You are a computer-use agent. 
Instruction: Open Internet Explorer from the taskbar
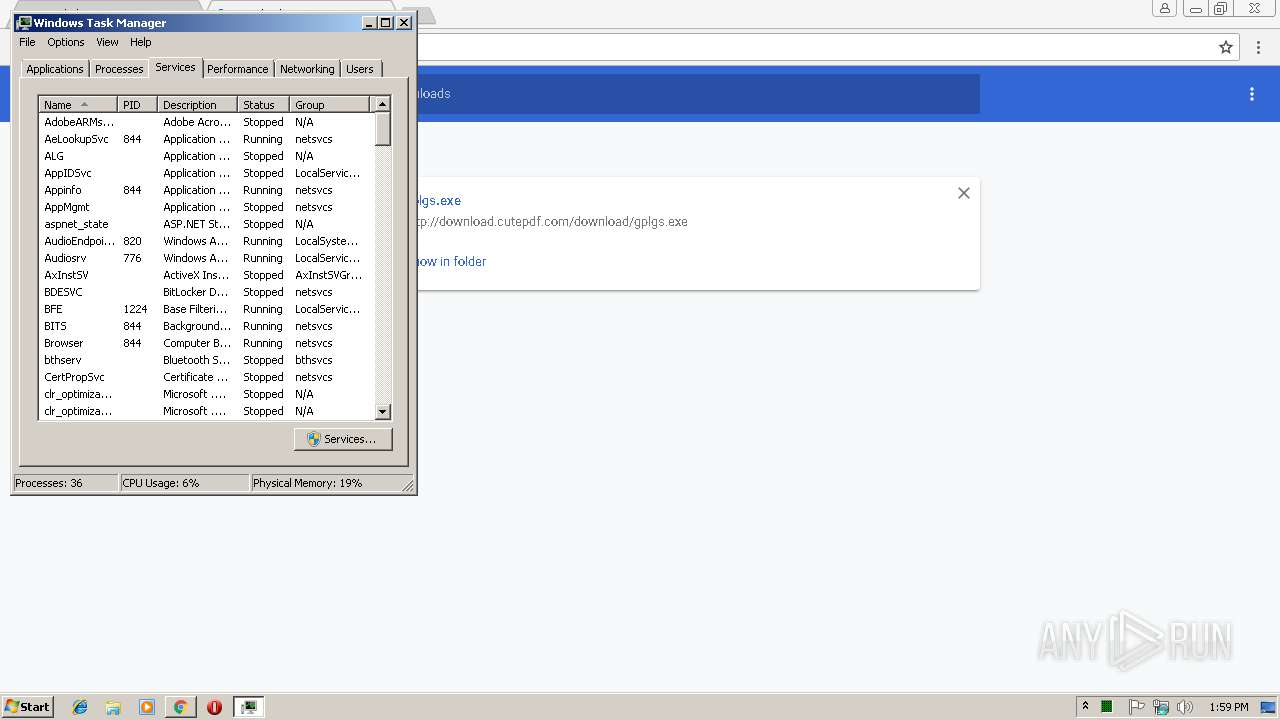(80, 707)
